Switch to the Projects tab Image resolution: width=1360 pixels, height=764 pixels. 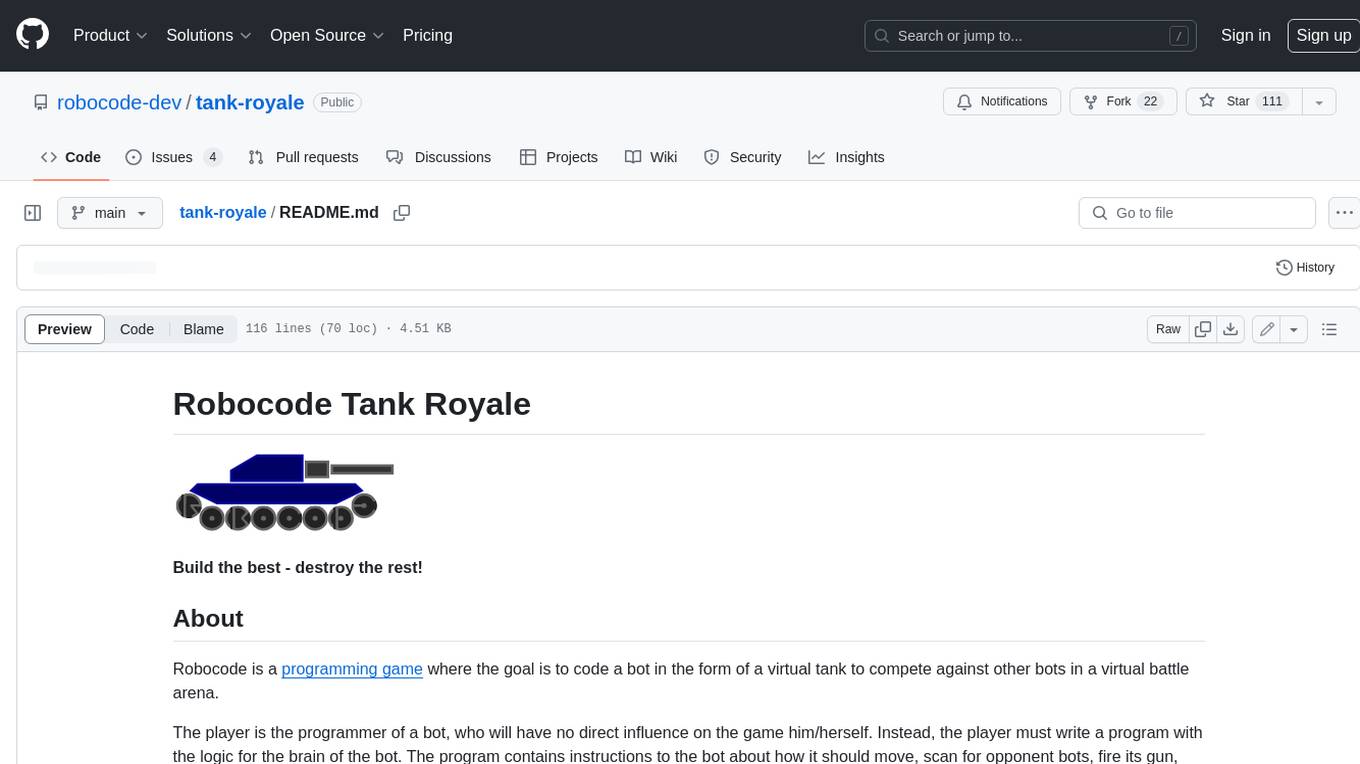click(559, 157)
